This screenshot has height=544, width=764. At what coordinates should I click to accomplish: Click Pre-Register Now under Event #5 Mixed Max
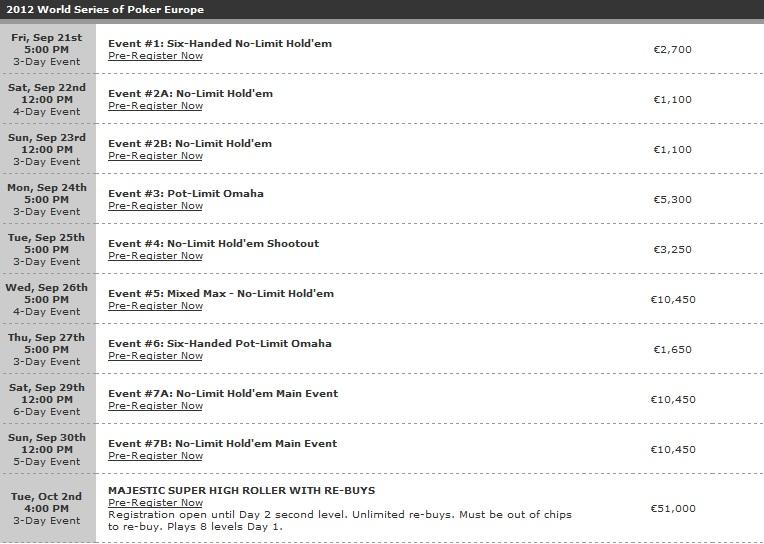(155, 306)
